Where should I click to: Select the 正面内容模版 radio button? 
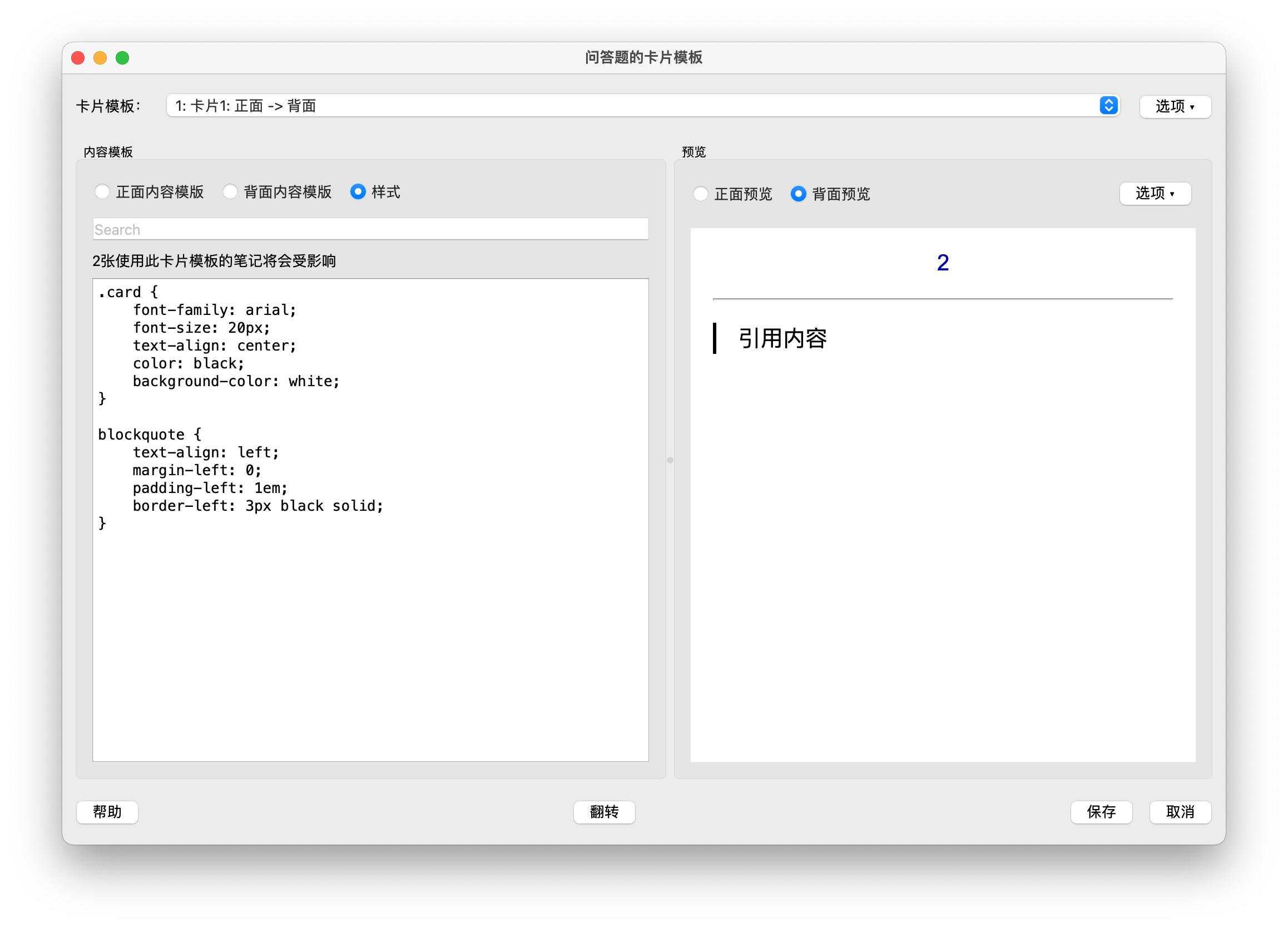pos(102,192)
